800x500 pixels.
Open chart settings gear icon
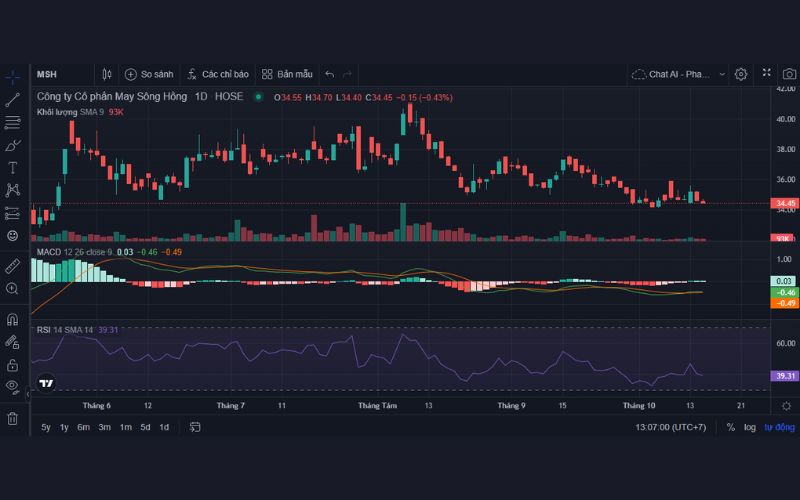[741, 74]
